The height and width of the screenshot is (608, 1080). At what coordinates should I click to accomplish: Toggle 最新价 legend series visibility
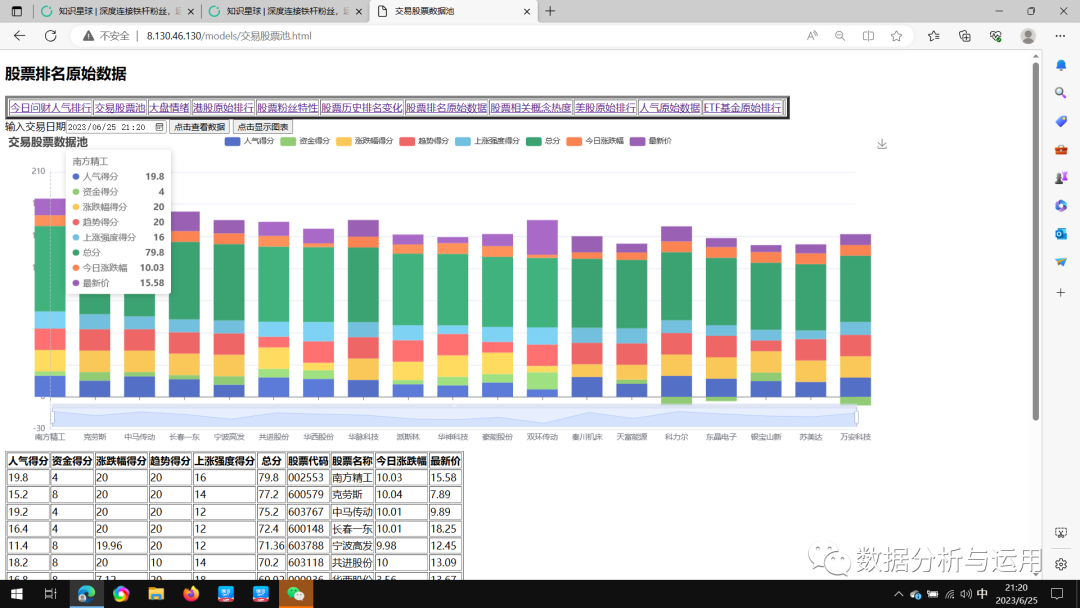click(650, 142)
